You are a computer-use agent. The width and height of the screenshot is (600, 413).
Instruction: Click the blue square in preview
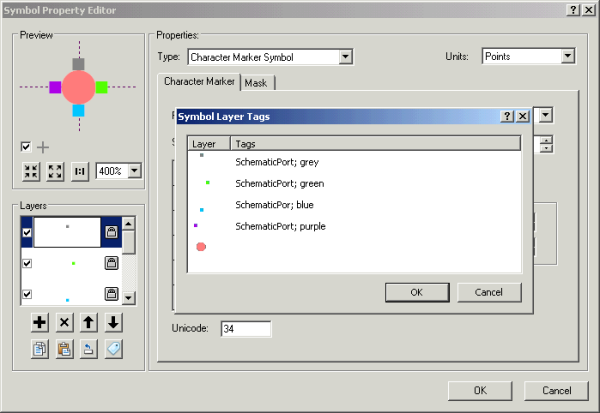[78, 111]
